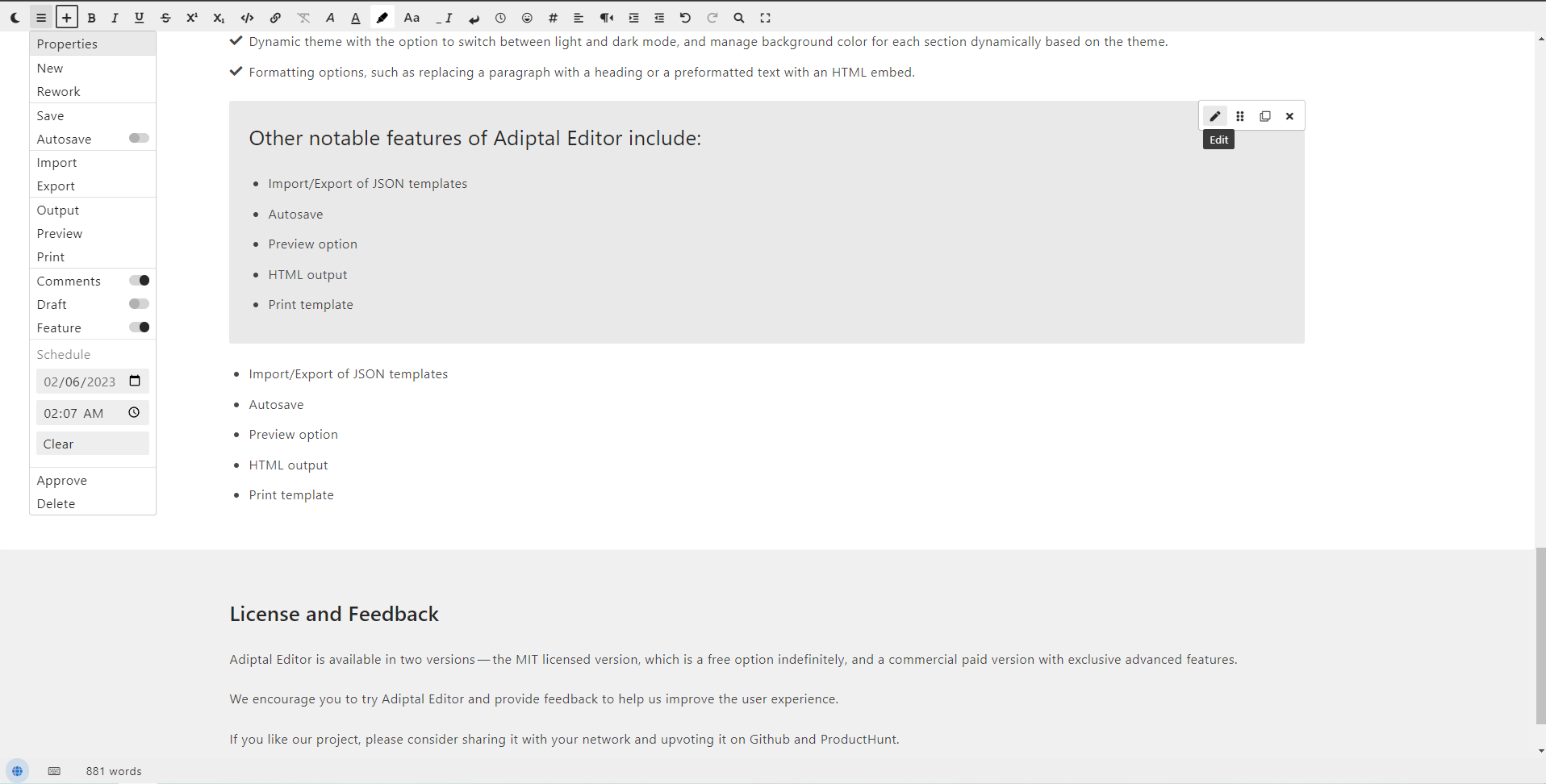Click the schedule date field 02/06/2023
Screen dimensions: 1546x784
[x=93, y=382]
